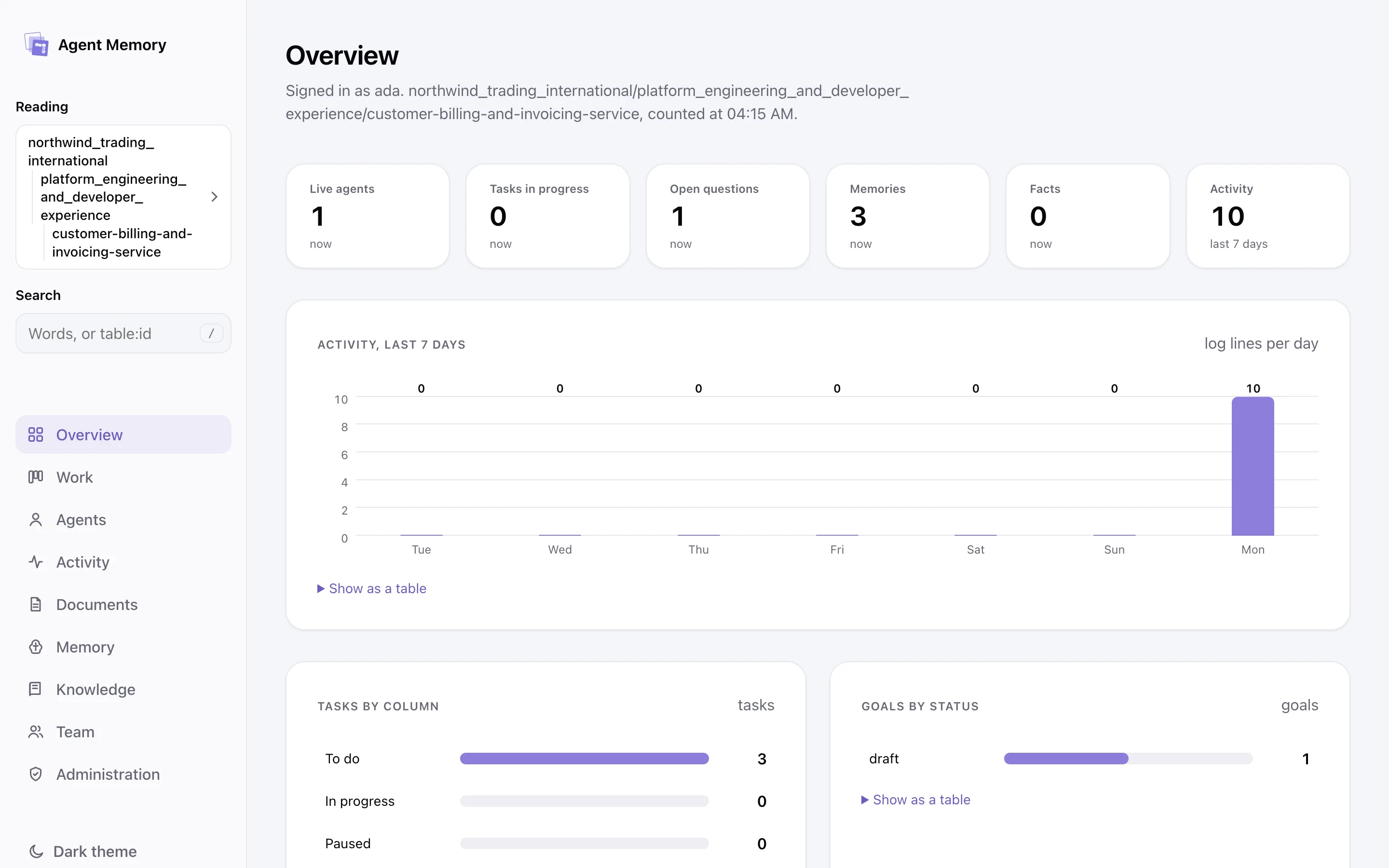The image size is (1389, 868).
Task: Open the Live agents stat card
Action: point(368,216)
